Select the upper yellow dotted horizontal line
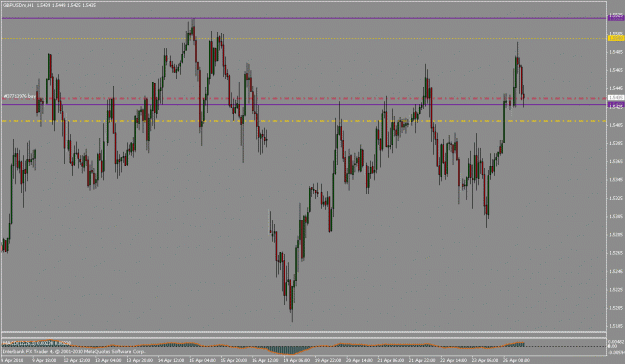 tap(304, 39)
